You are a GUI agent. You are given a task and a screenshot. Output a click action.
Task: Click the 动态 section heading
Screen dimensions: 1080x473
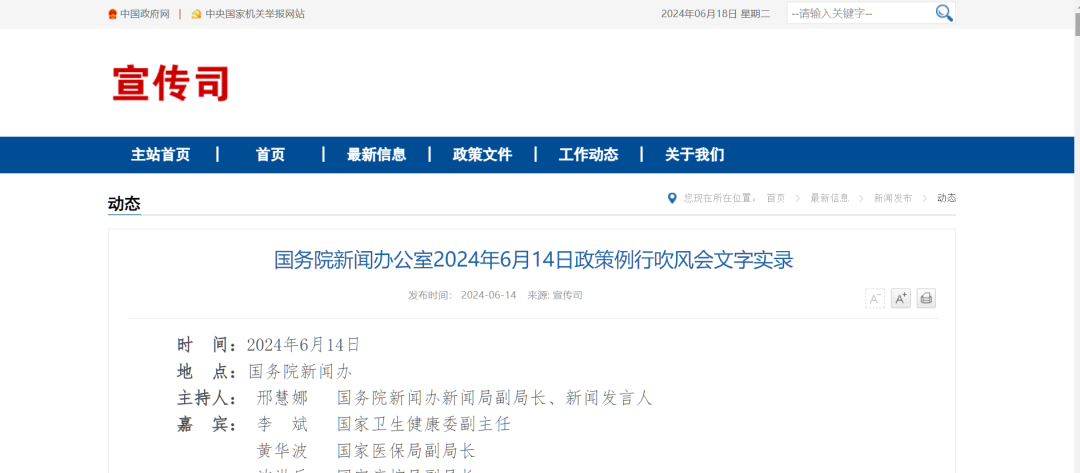[x=124, y=204]
